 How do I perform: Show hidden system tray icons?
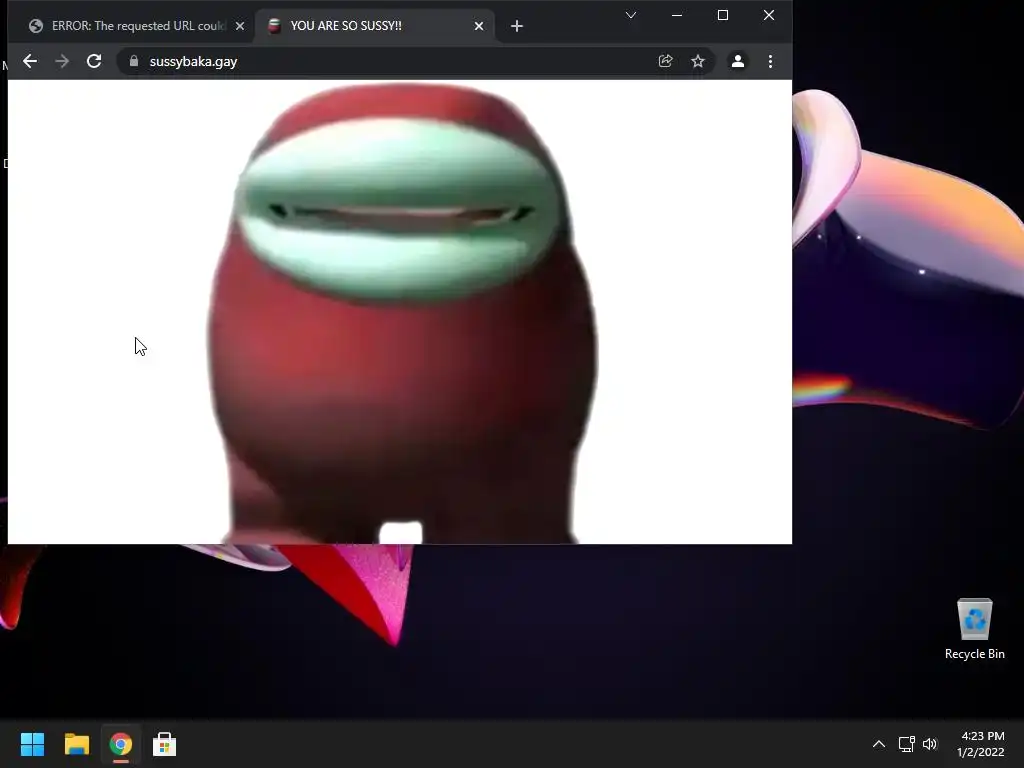click(879, 744)
